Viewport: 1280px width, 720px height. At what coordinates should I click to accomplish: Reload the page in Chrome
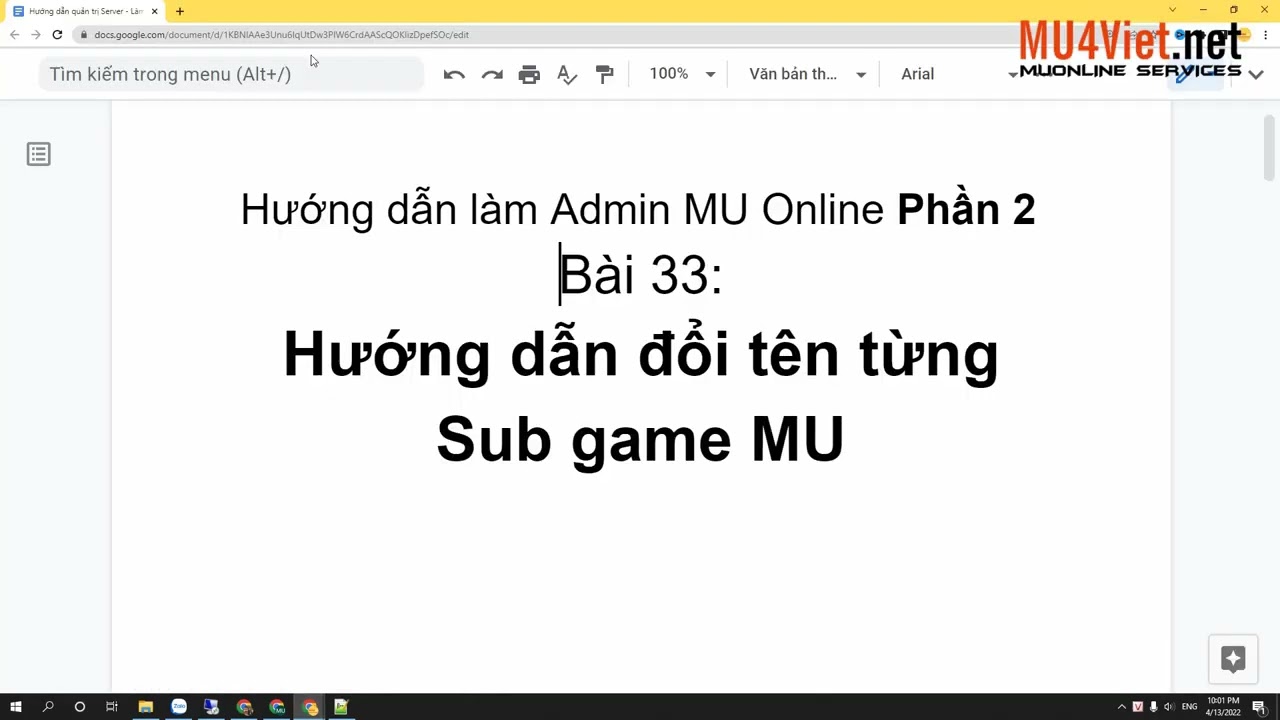tap(57, 34)
